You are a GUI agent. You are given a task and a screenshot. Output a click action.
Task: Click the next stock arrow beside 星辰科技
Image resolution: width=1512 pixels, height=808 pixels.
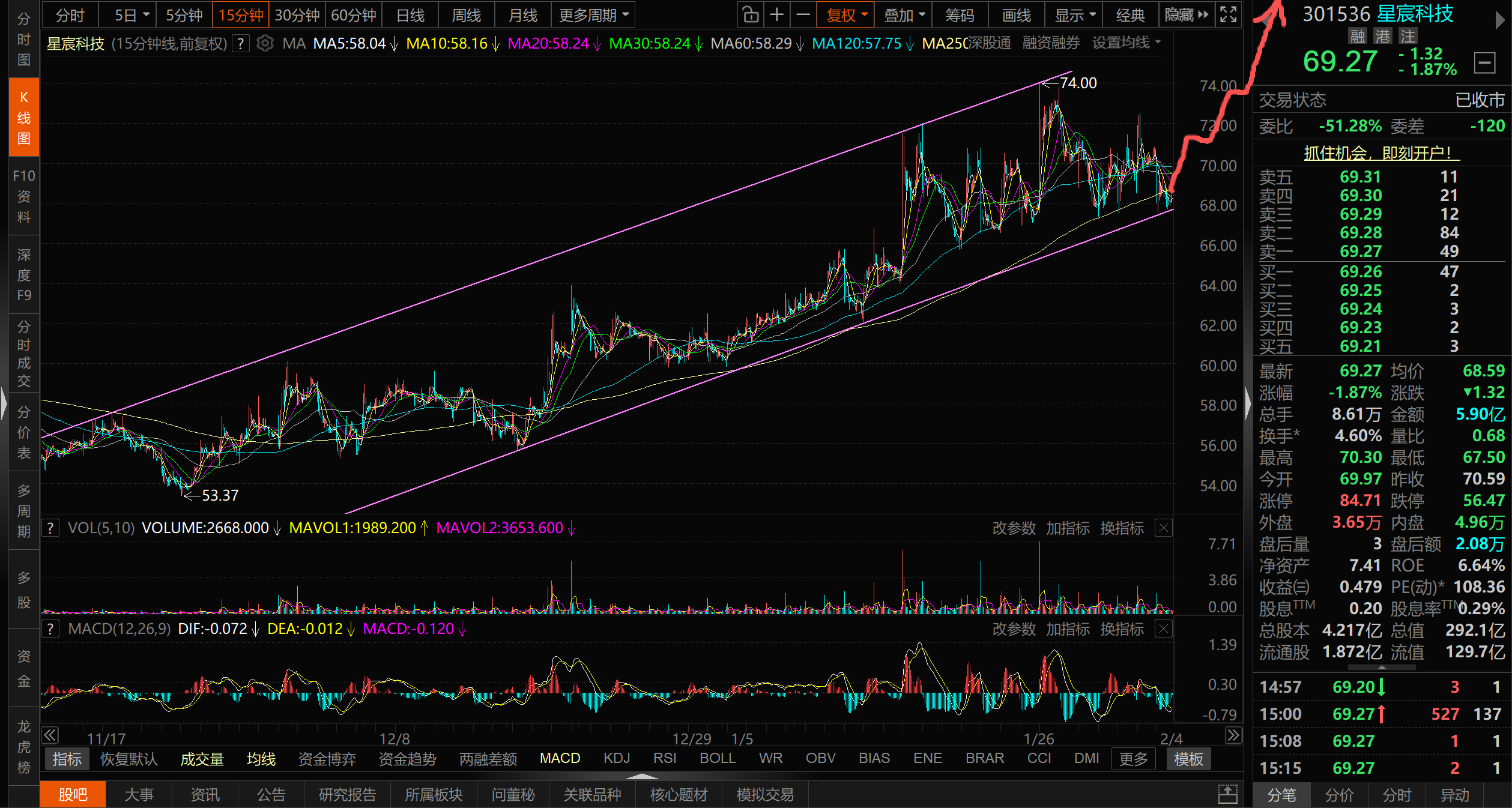click(x=1499, y=21)
